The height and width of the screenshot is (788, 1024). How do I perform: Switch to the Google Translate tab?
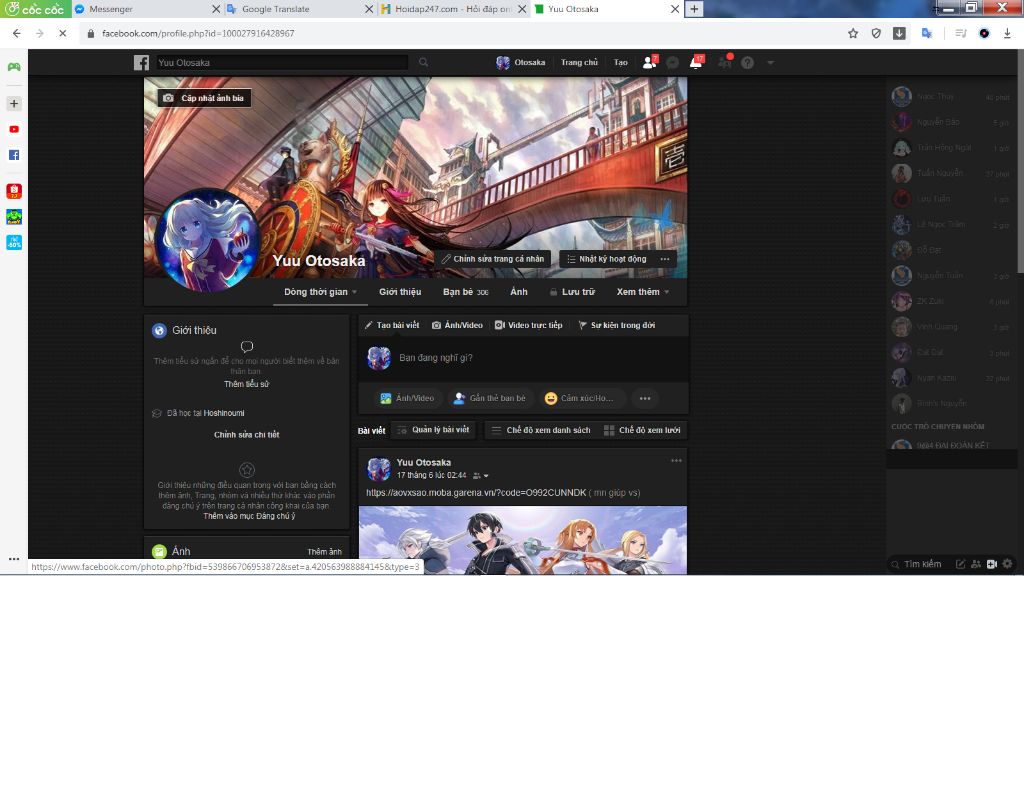tap(299, 9)
